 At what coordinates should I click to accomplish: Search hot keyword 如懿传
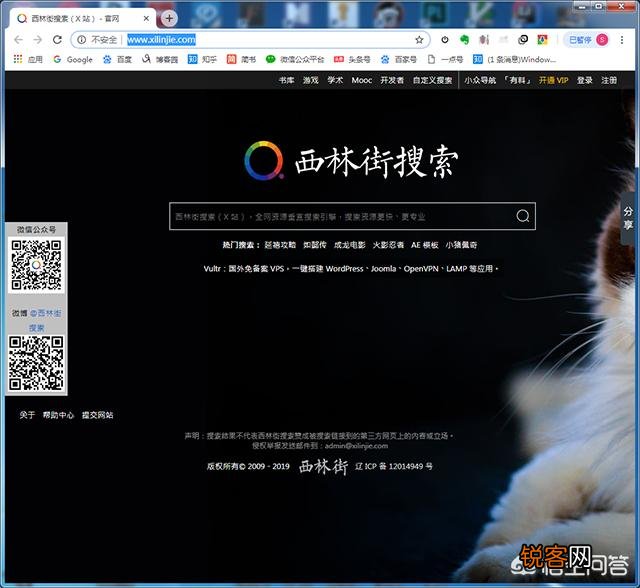point(315,245)
